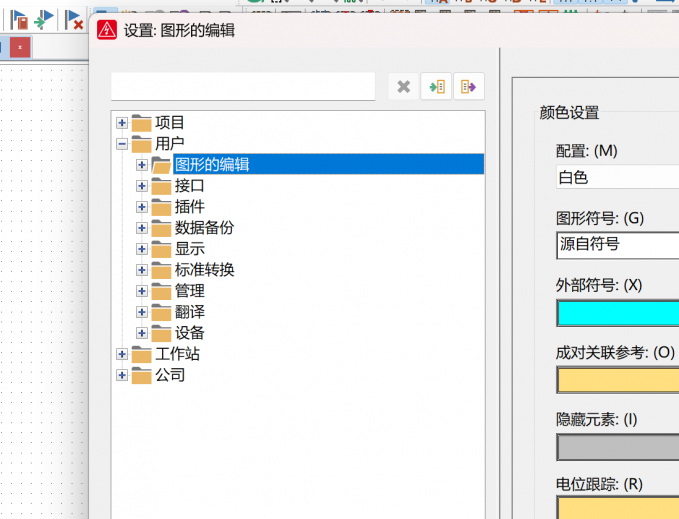Expand the 翻译 node
Image resolution: width=679 pixels, height=519 pixels.
[x=142, y=312]
